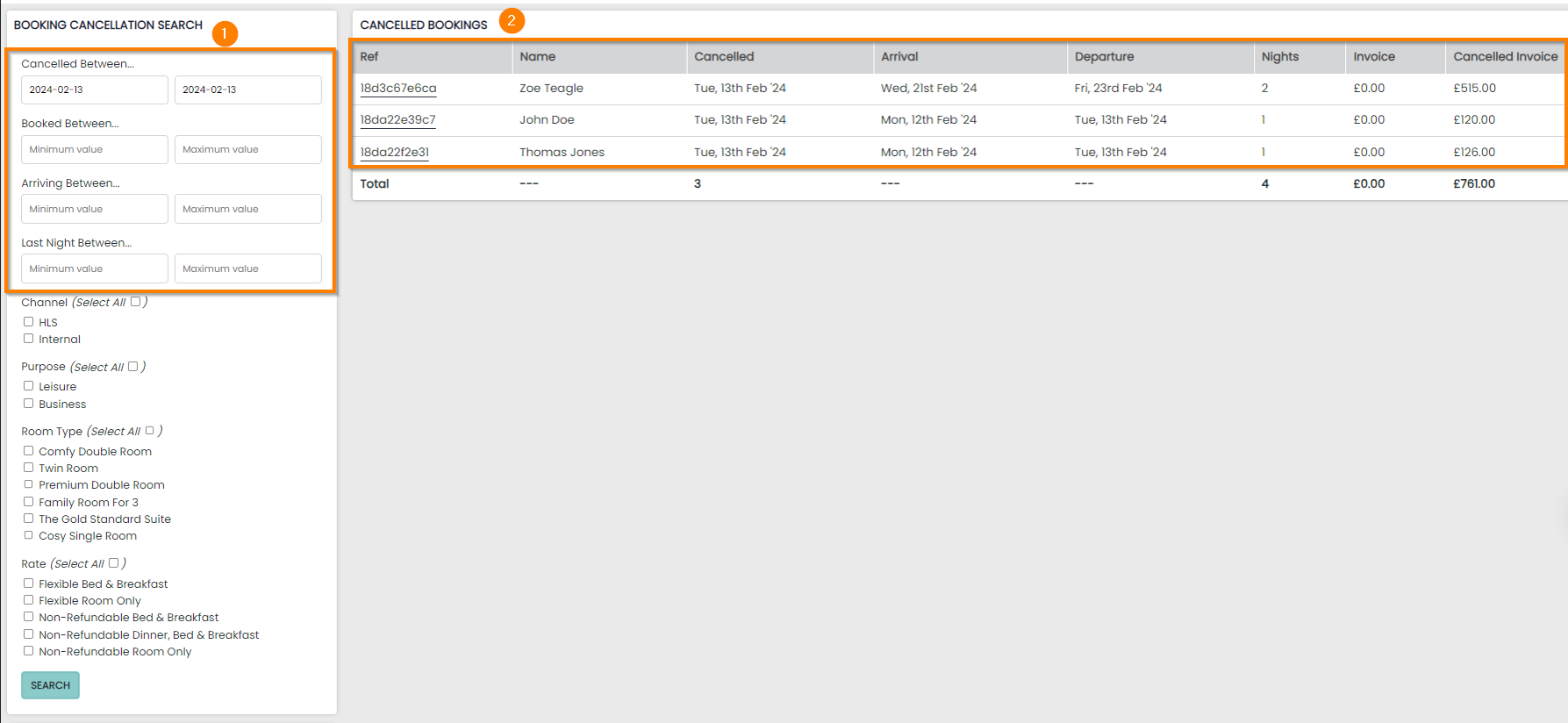
Task: Check the Comfy Double Room option
Action: [x=29, y=451]
